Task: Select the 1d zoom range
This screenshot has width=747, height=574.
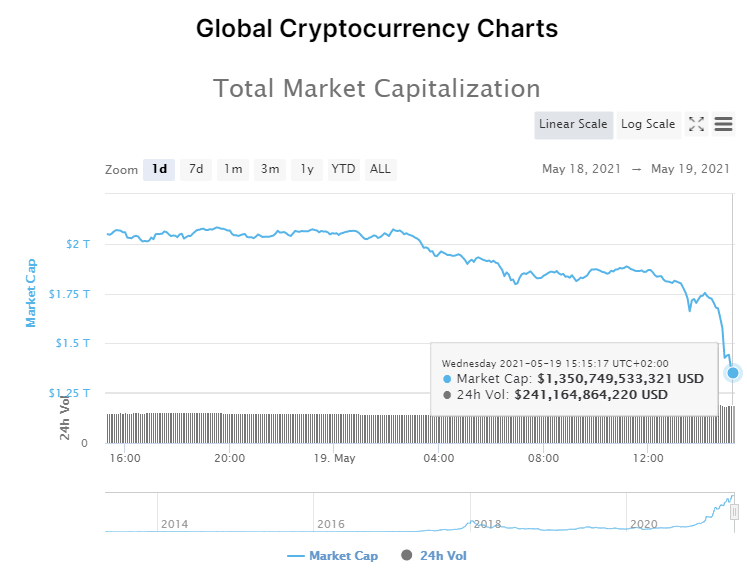Action: 159,170
